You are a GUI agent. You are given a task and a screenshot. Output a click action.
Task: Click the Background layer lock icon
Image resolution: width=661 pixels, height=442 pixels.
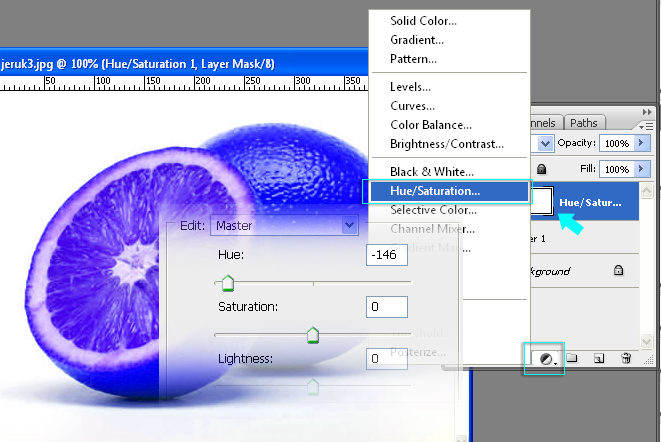click(618, 270)
